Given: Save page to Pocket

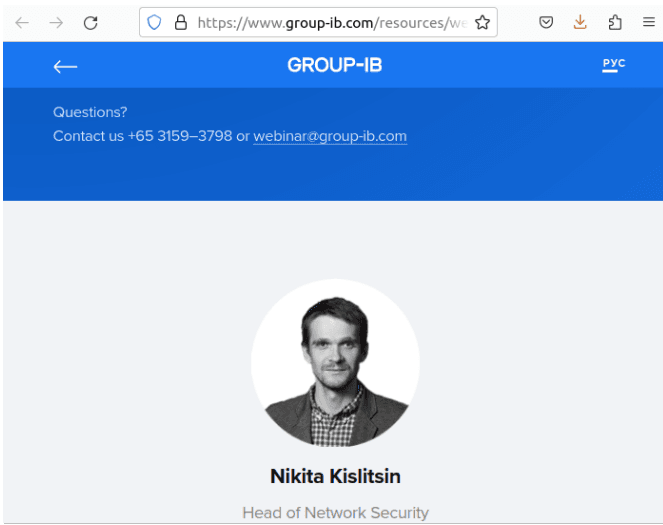Looking at the screenshot, I should click(x=546, y=22).
